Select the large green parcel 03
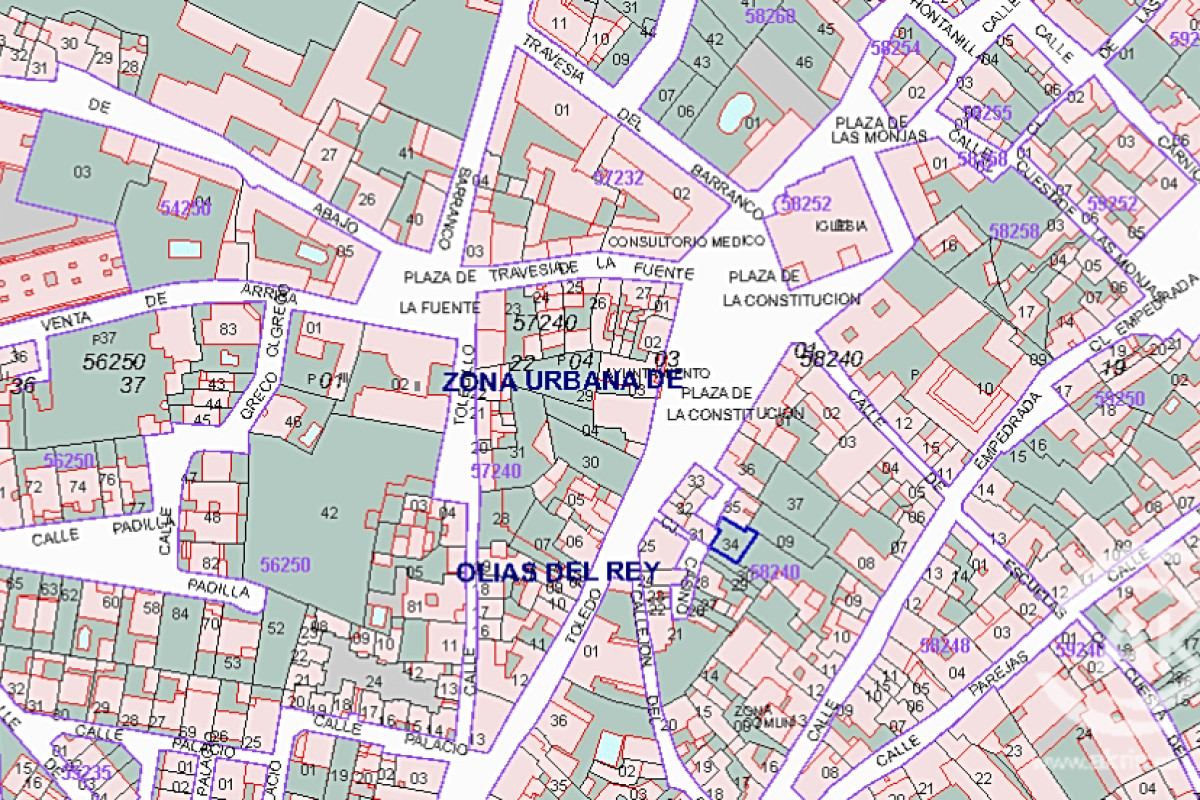 (82, 172)
